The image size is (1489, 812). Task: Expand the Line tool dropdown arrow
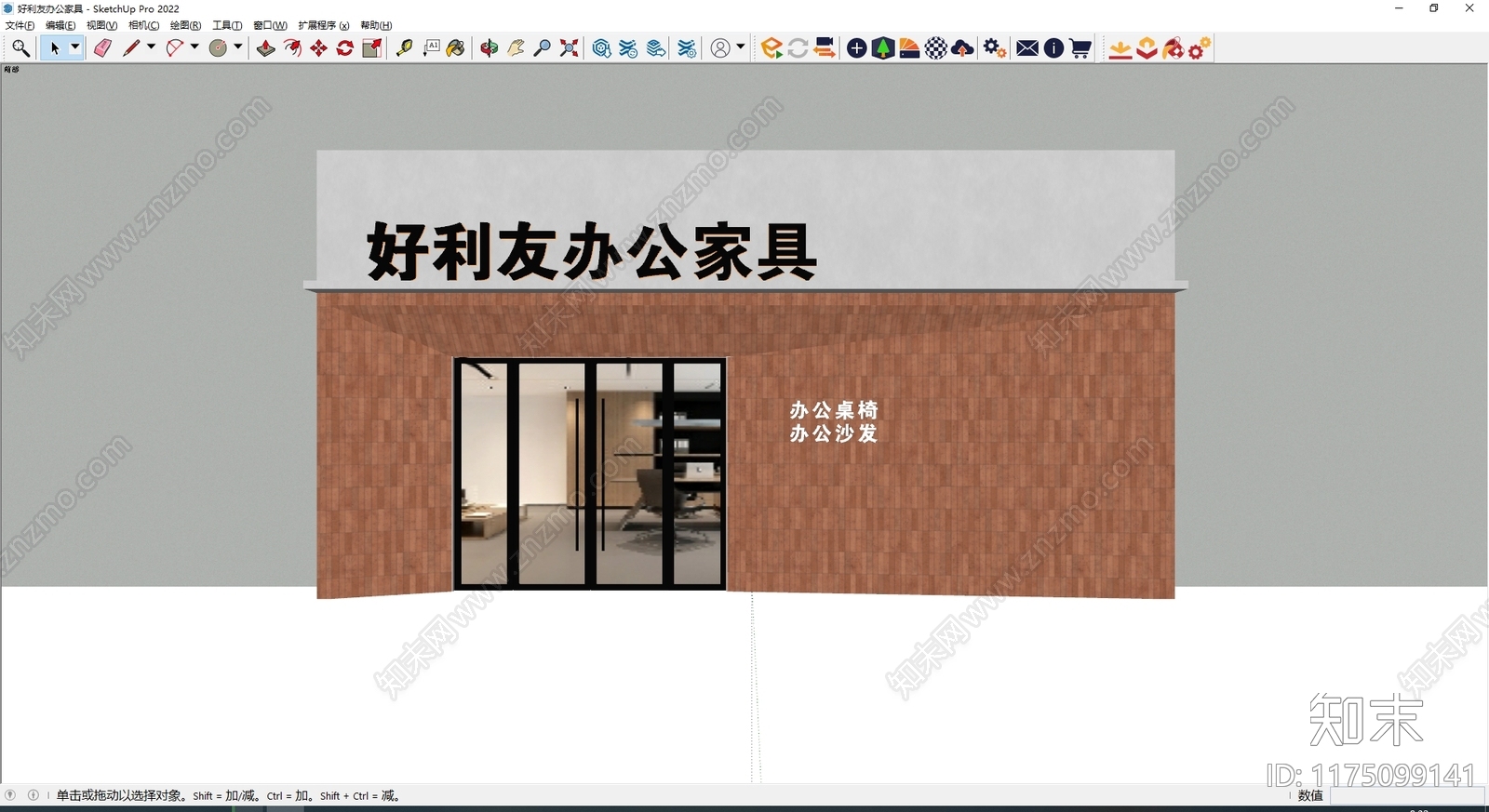coord(151,47)
